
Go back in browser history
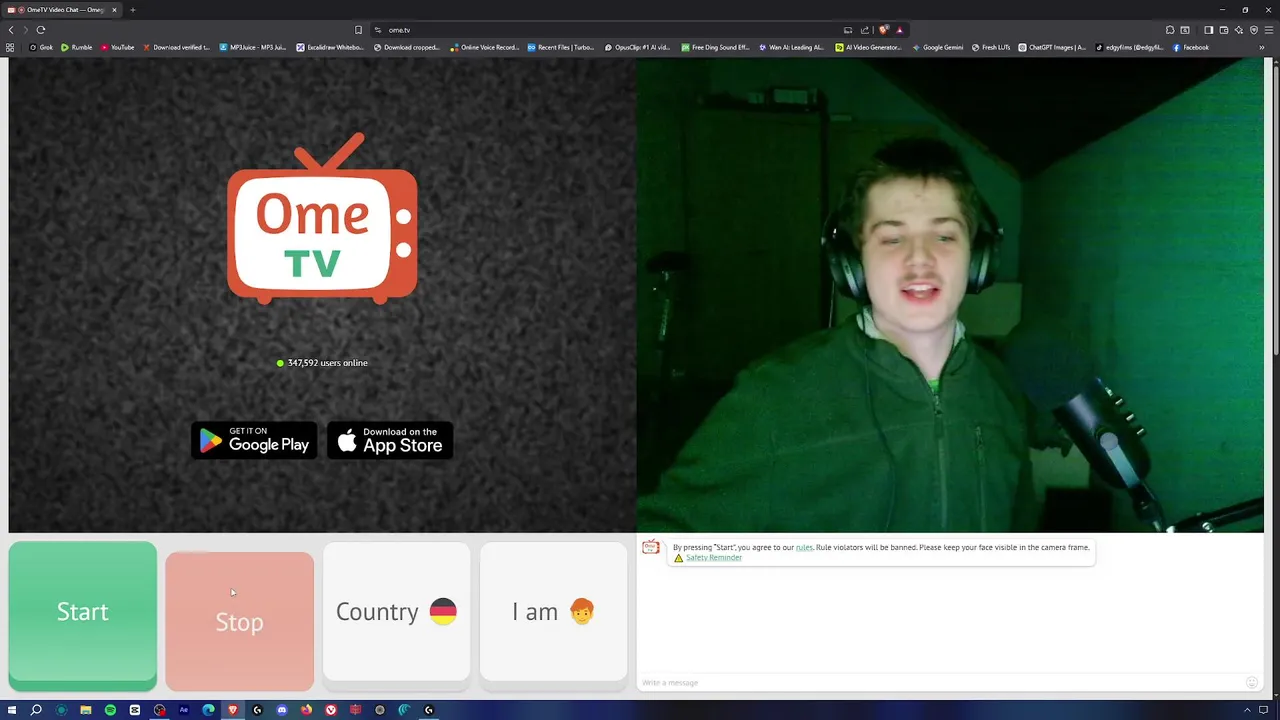coord(11,30)
